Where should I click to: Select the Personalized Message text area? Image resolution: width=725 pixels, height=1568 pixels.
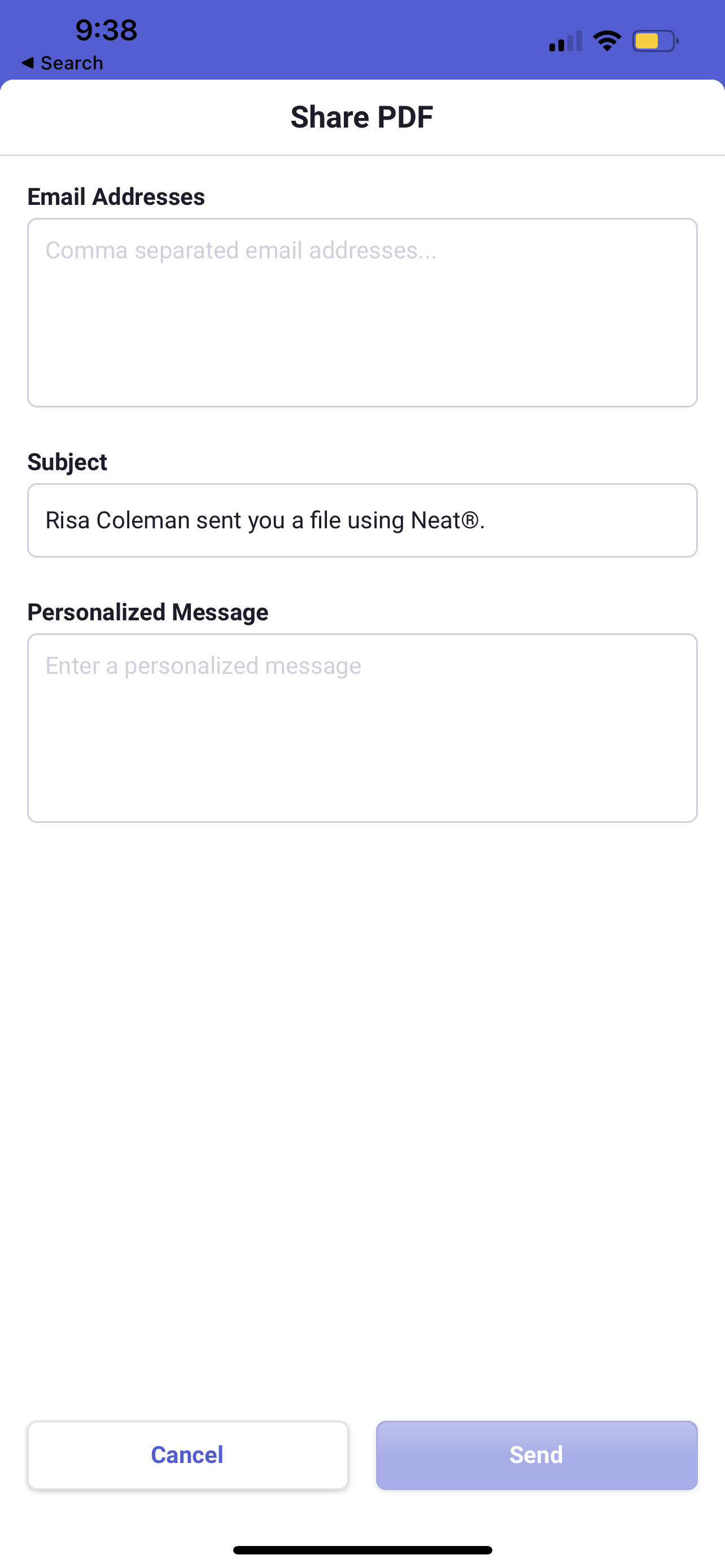point(362,728)
